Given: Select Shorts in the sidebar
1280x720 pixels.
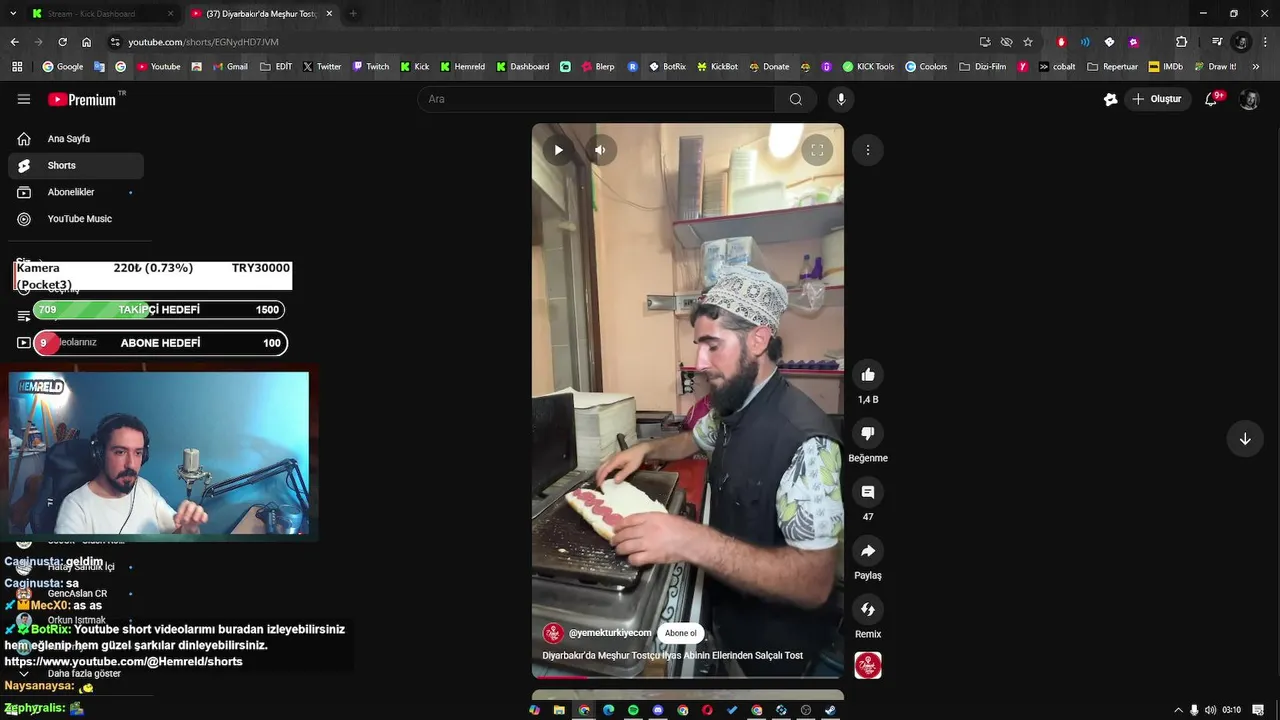Looking at the screenshot, I should pos(76,165).
